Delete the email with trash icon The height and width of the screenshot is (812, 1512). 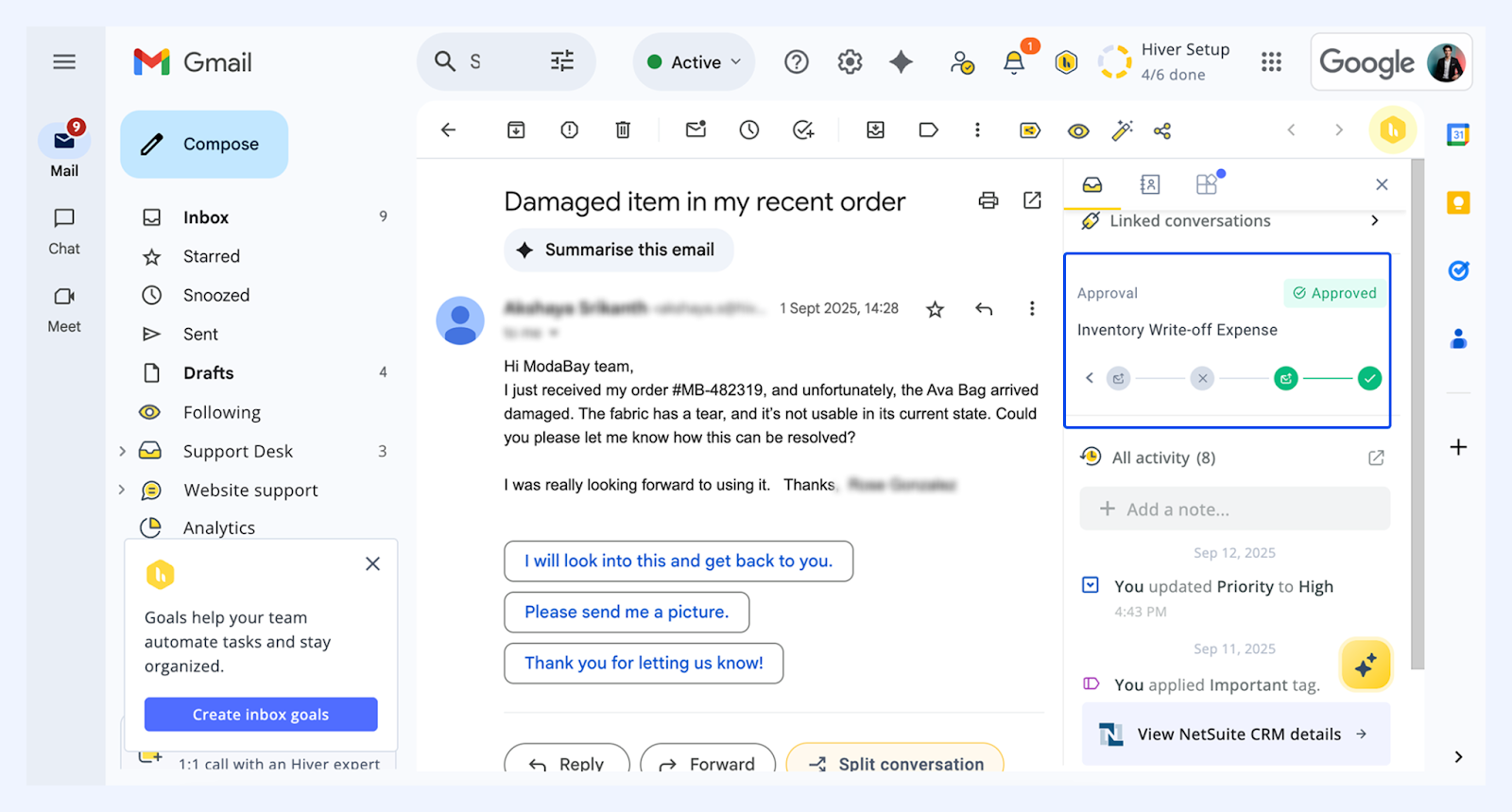click(623, 130)
